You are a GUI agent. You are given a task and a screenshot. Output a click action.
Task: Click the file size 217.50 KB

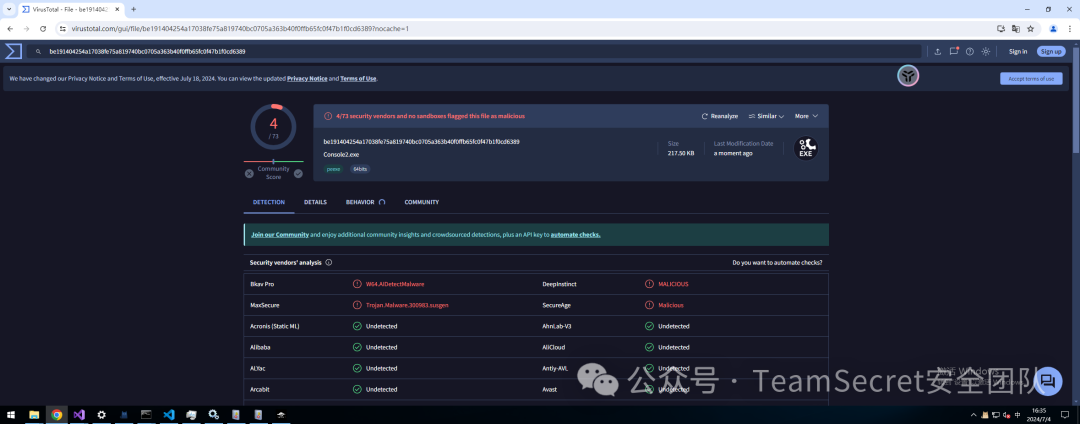click(681, 153)
